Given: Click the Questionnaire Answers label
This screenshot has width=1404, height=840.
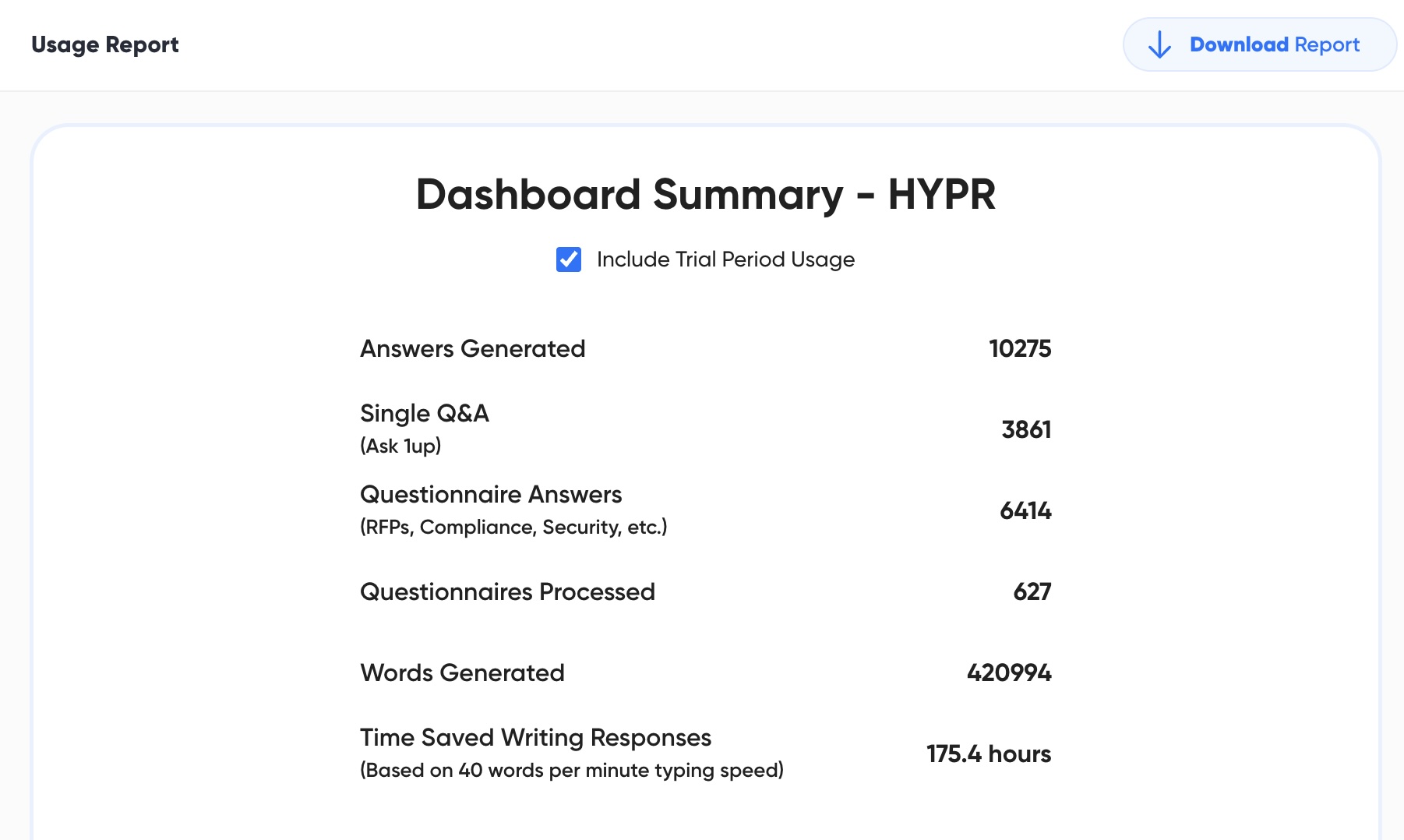Looking at the screenshot, I should tap(491, 494).
